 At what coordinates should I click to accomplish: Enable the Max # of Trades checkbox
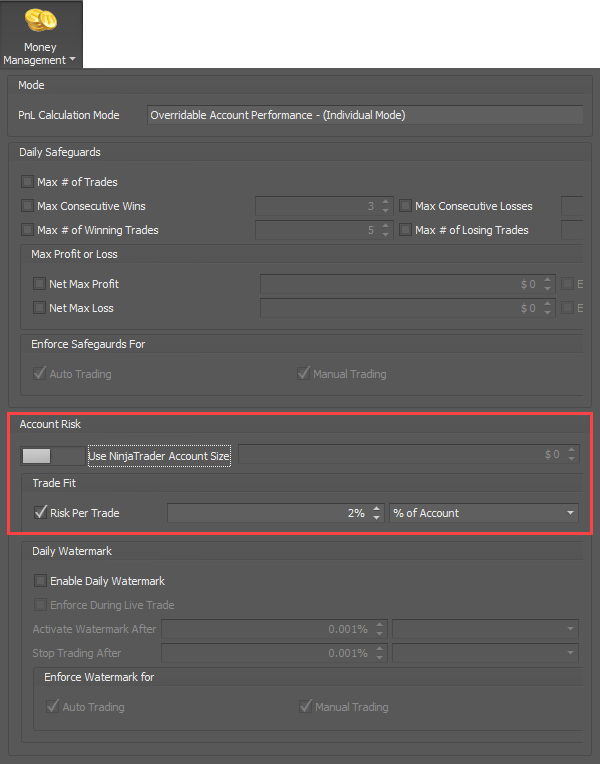coord(27,182)
